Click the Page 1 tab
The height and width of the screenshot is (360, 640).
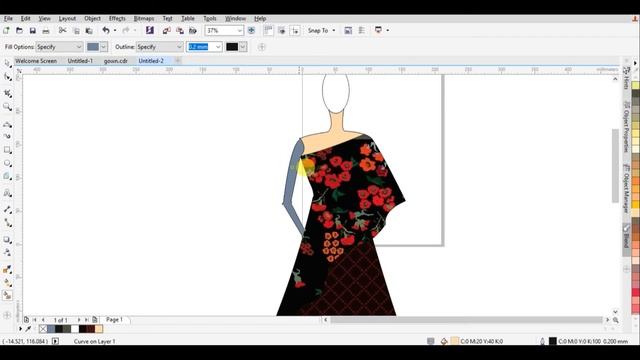pos(114,320)
